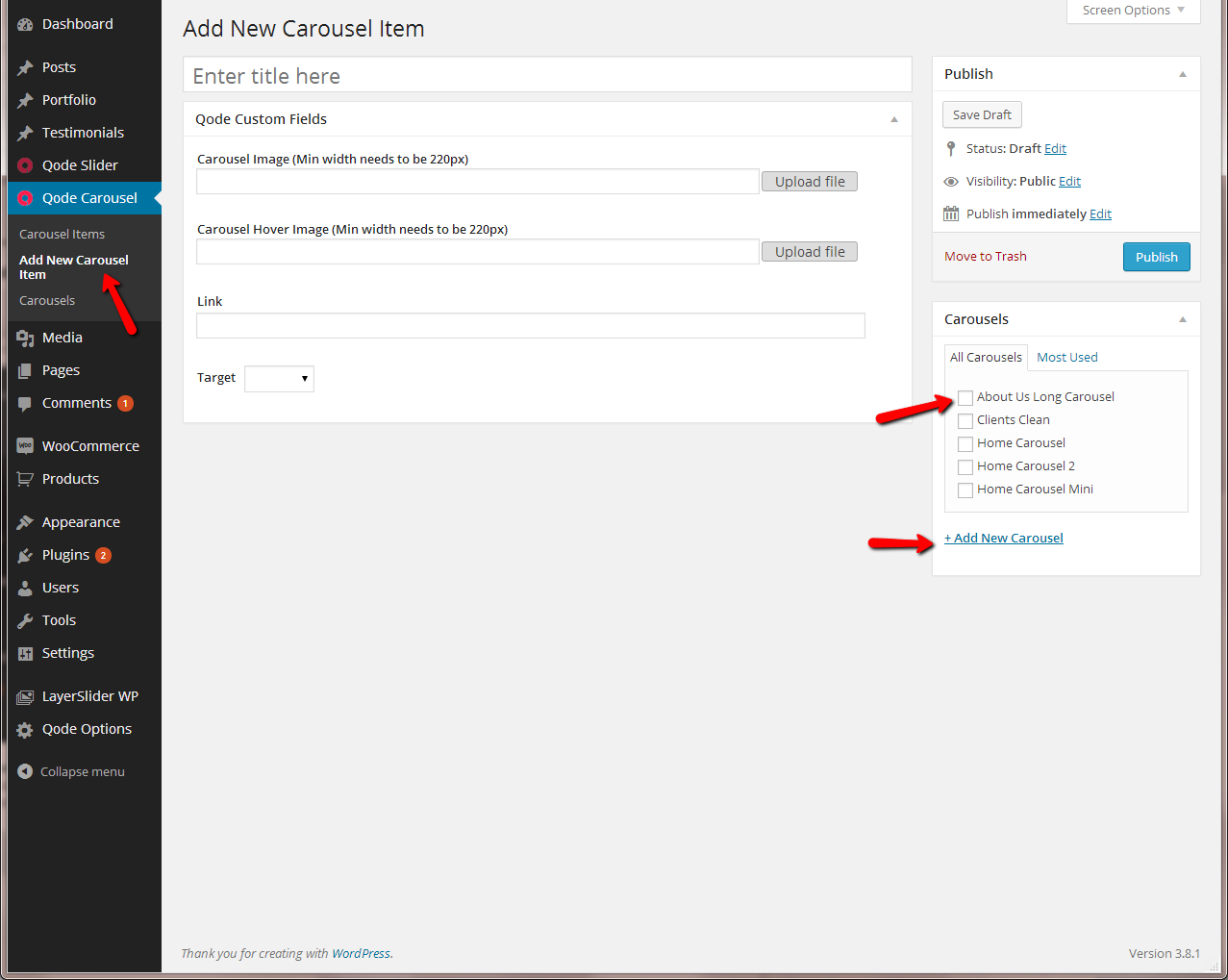The height and width of the screenshot is (980, 1228).
Task: Click the Collapse menu arrow icon
Action: click(x=25, y=771)
